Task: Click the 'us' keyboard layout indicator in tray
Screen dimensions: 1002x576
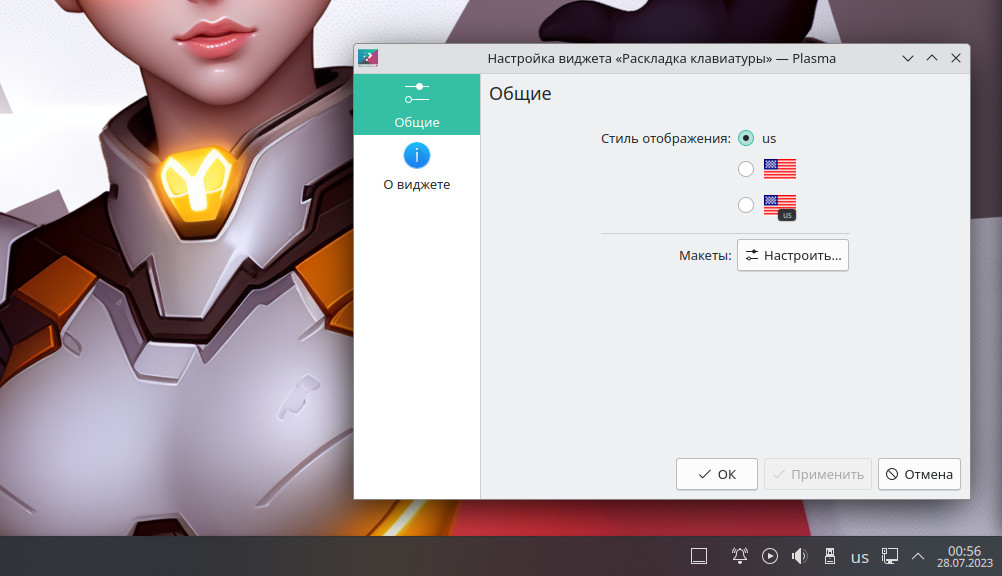Action: click(x=859, y=557)
